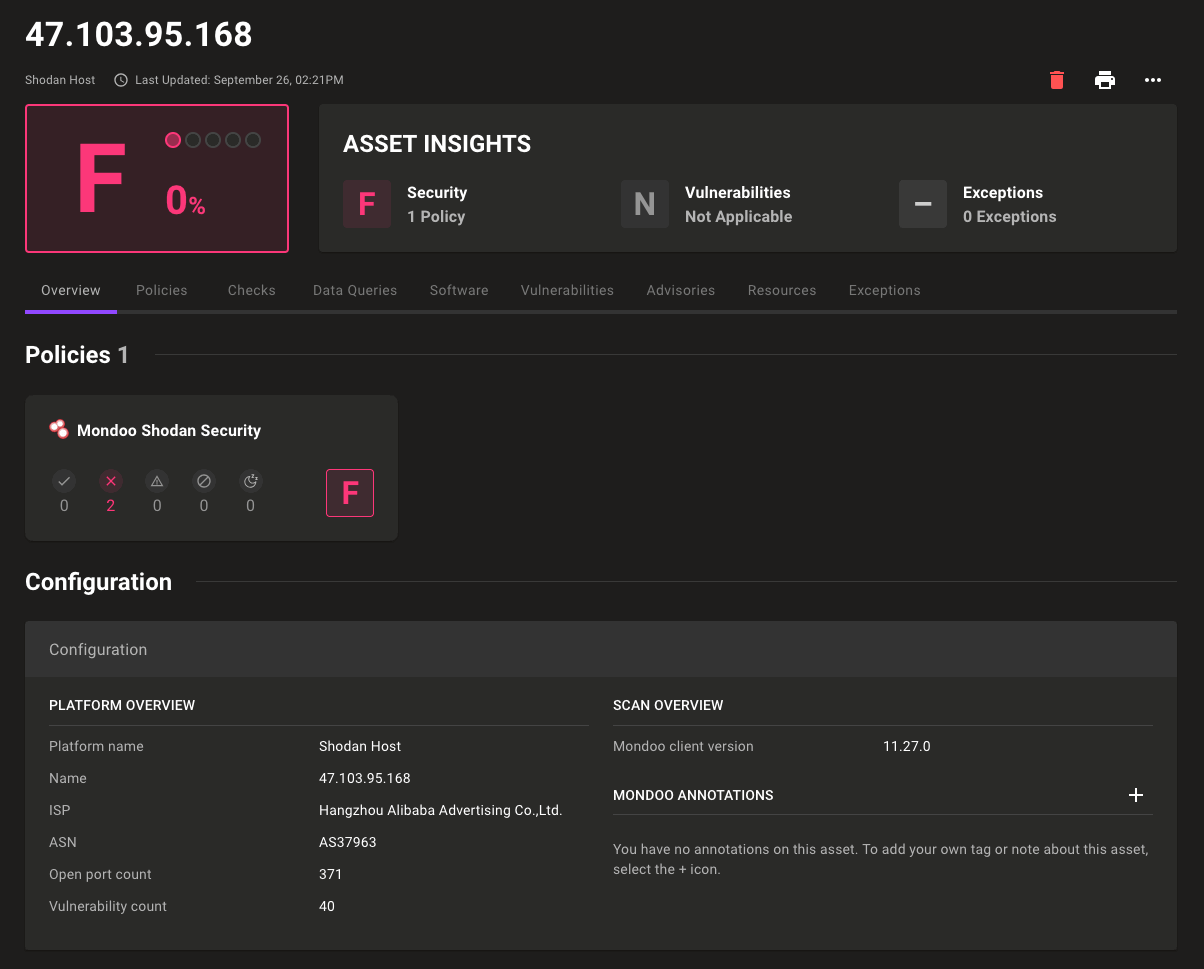
Task: Click the Mondoo Shodan Security policy logo
Action: pos(58,429)
